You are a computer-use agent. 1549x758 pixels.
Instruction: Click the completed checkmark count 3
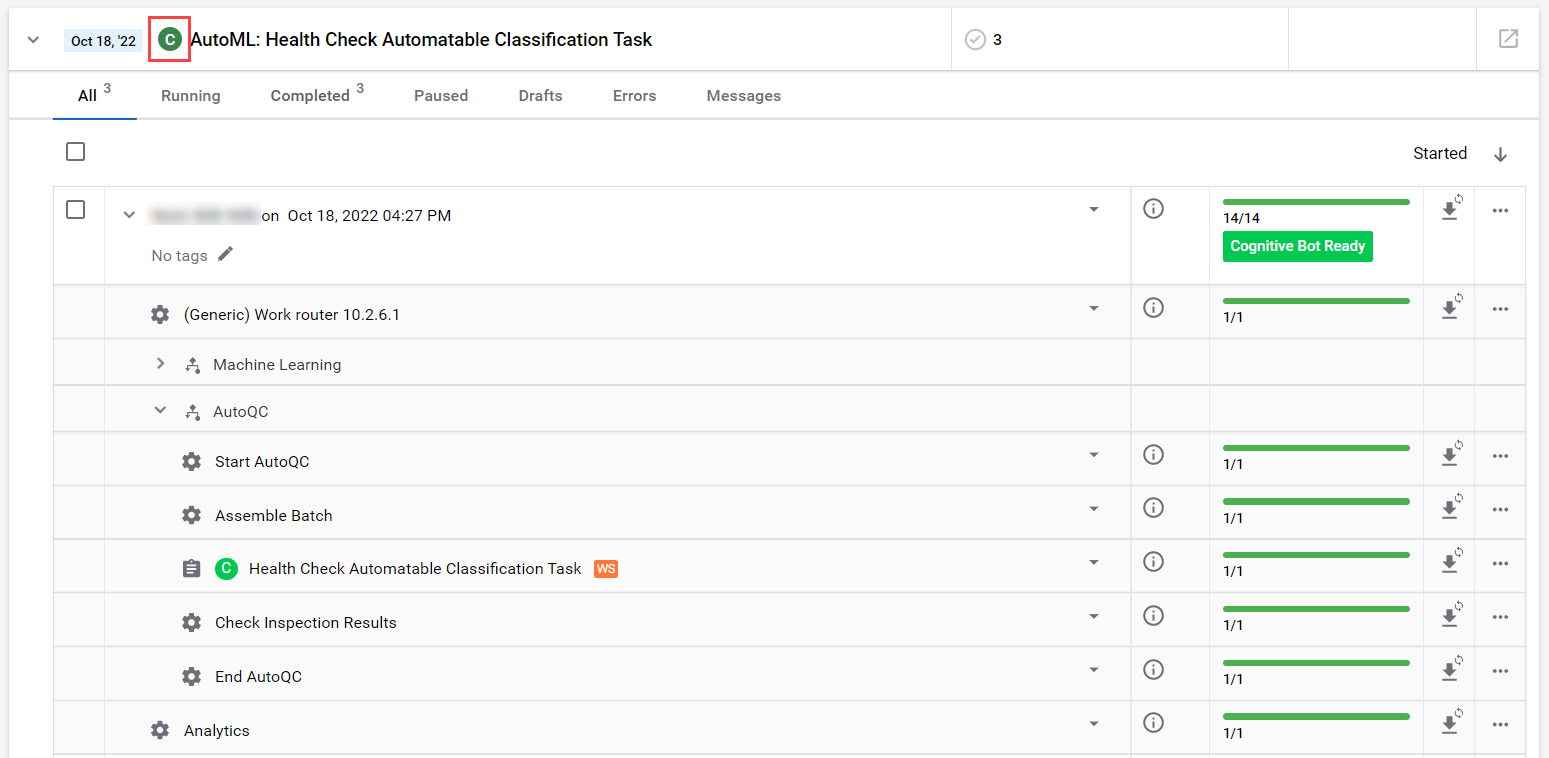[983, 40]
